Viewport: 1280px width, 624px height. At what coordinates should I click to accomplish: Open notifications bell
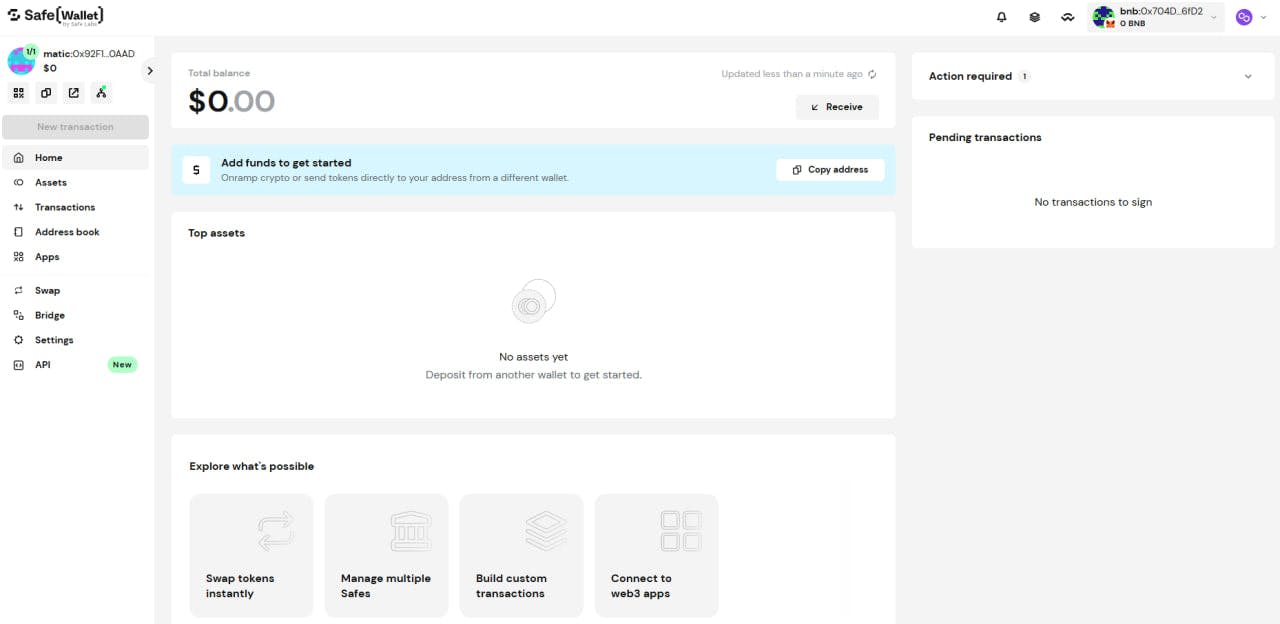point(1001,17)
